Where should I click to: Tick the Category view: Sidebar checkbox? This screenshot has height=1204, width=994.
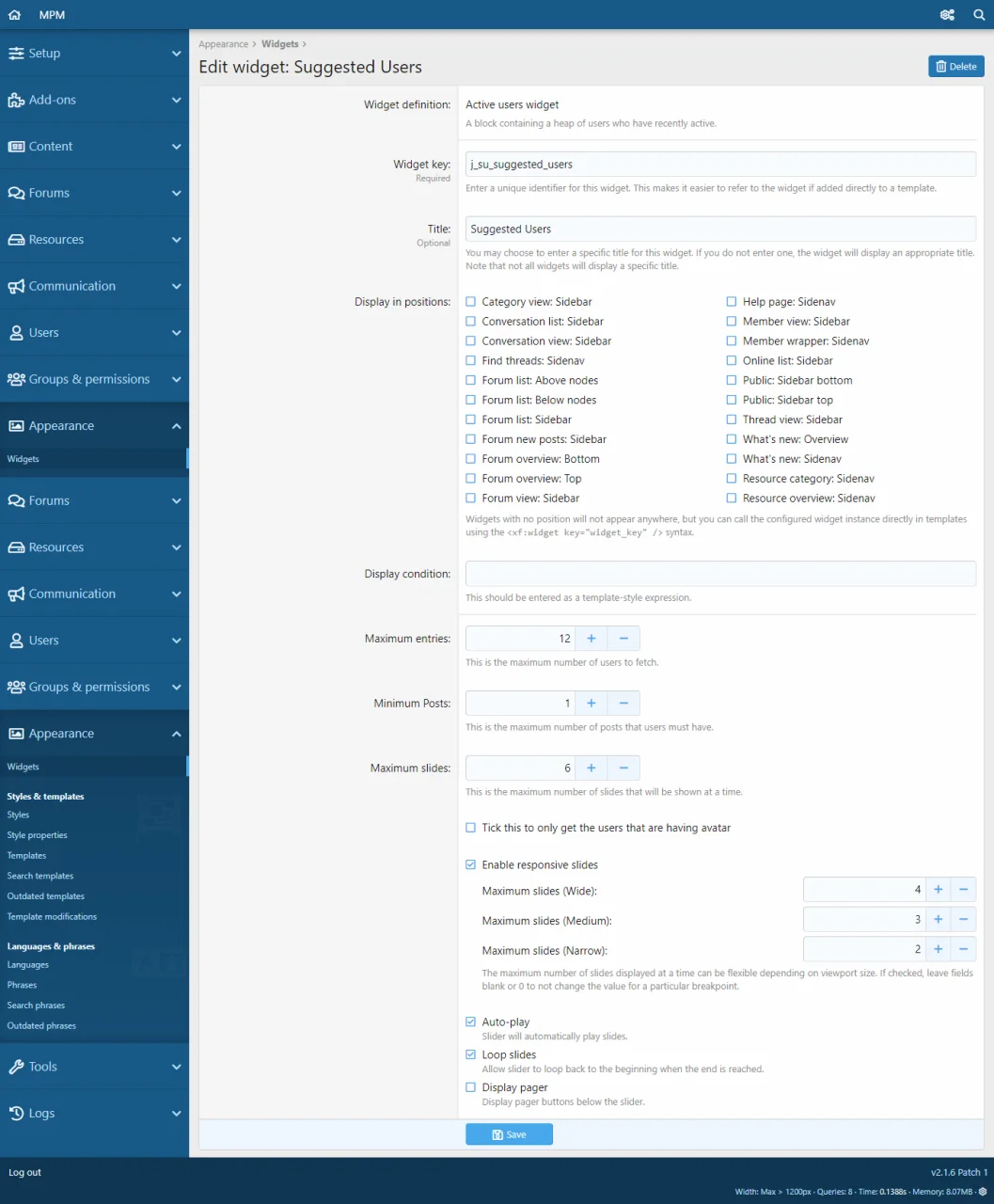click(471, 302)
